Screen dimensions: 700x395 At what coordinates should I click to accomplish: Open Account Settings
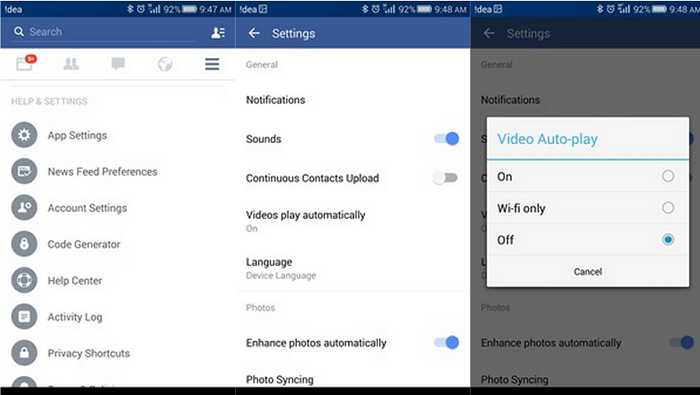[x=87, y=208]
